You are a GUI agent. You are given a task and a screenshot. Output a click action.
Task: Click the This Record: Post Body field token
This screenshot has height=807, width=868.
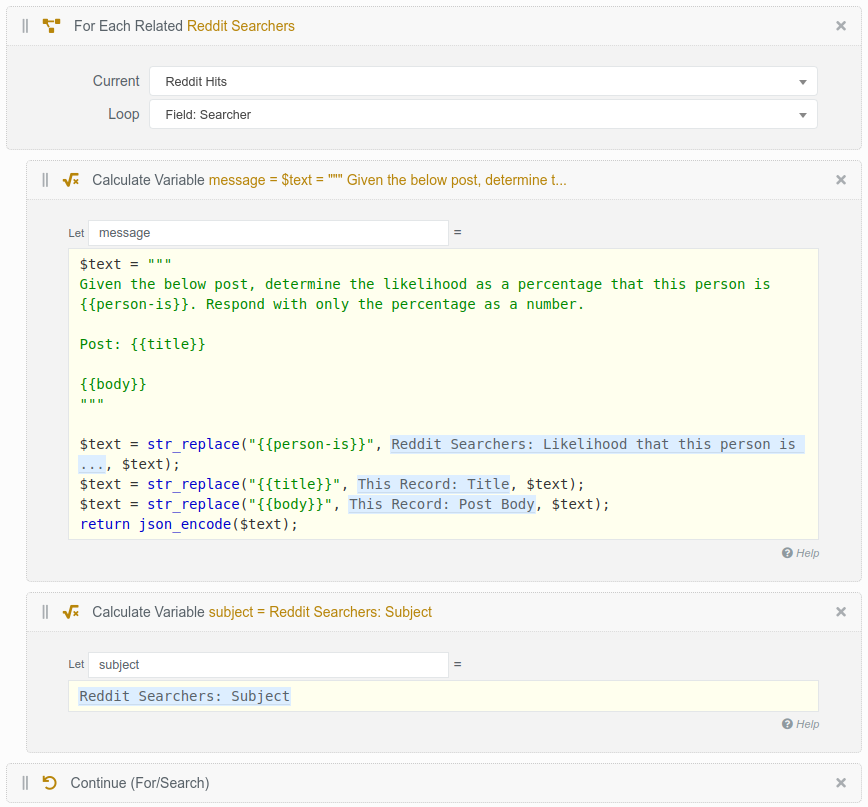(442, 504)
